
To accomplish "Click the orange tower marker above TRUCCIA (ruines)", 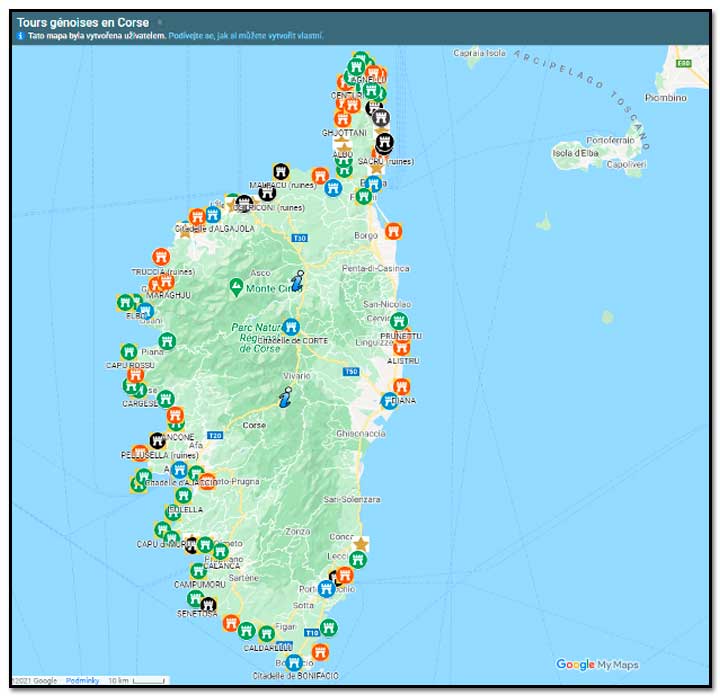I will 161,257.
